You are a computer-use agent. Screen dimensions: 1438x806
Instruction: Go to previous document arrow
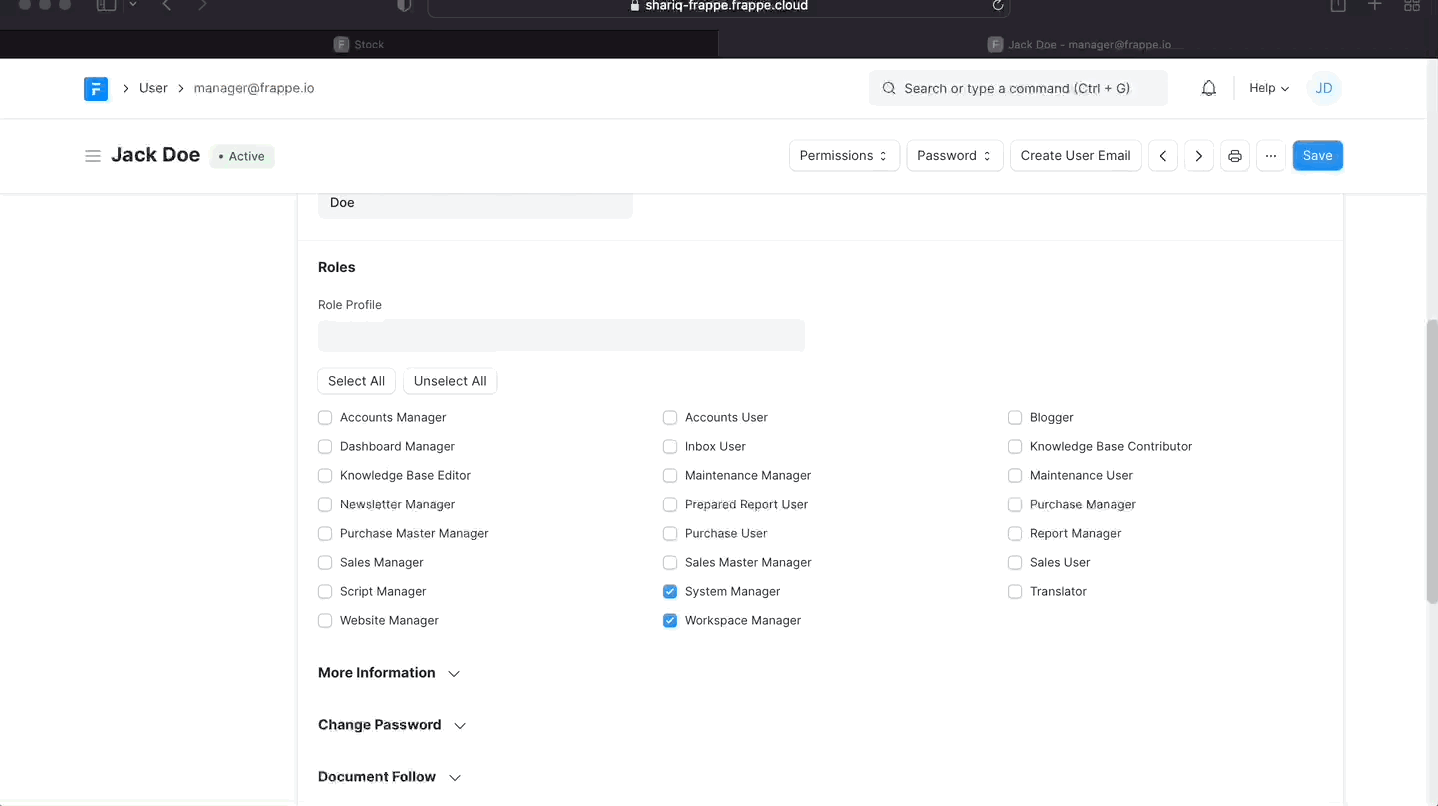click(x=1163, y=156)
